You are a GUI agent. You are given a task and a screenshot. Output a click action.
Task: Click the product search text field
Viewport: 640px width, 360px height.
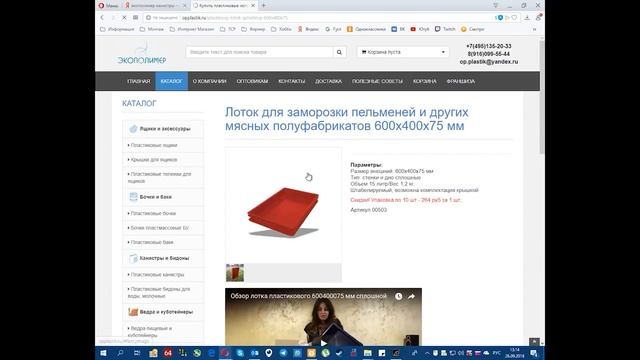pyautogui.click(x=259, y=52)
